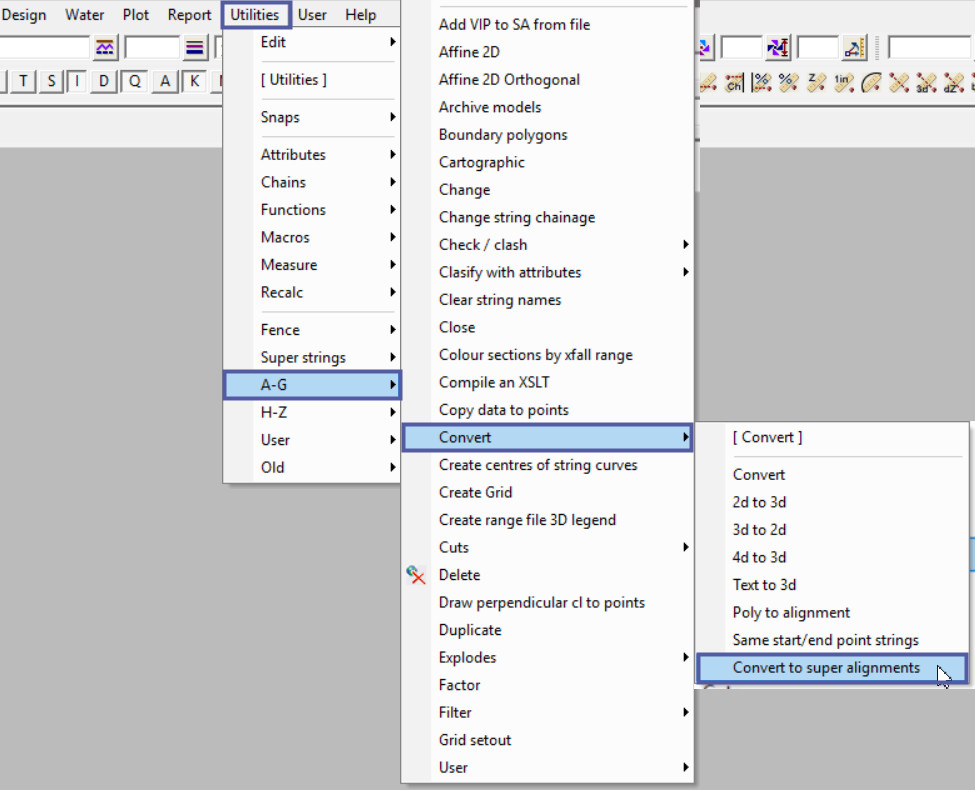Open the Explodes submenu
975x790 pixels.
click(x=547, y=658)
